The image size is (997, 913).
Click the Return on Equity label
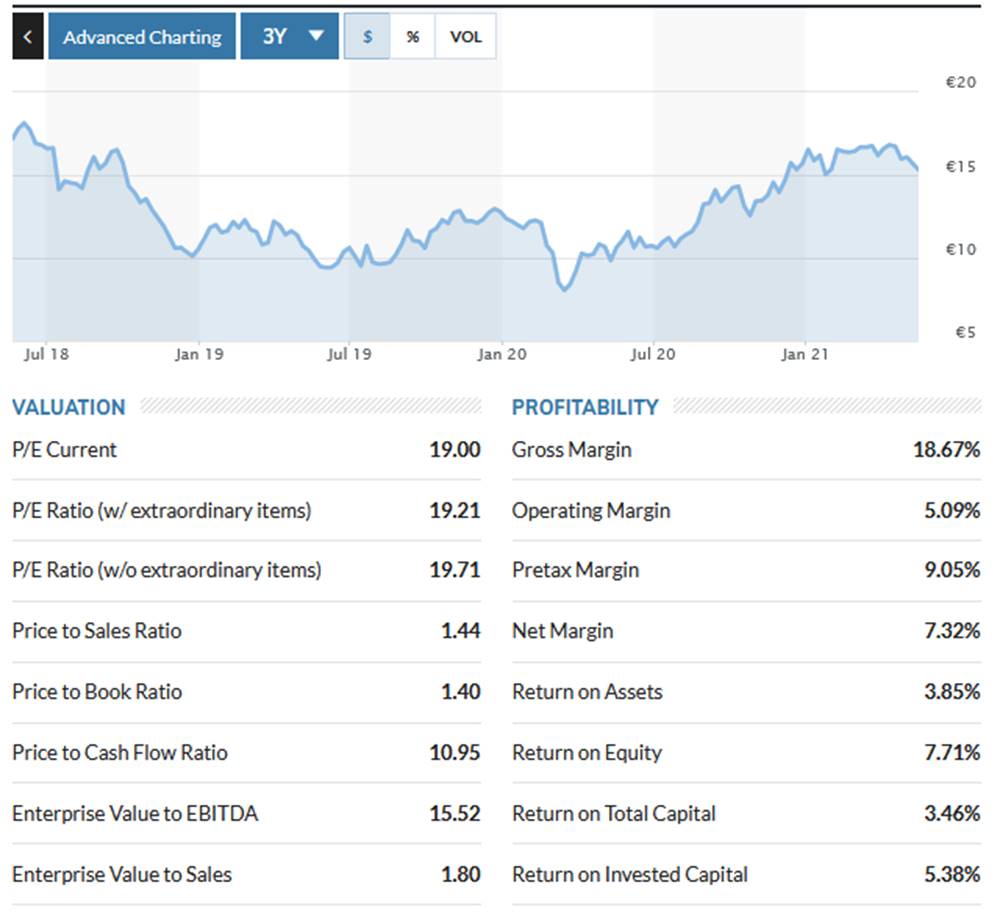tap(587, 753)
